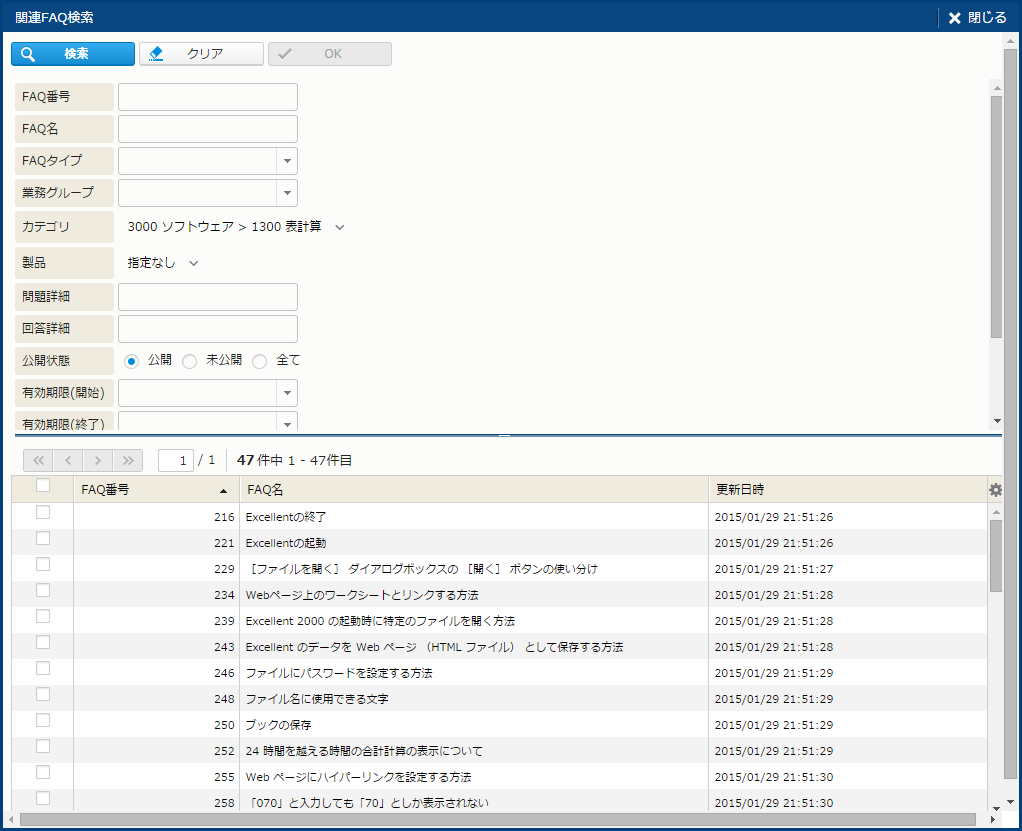
Task: Toggle the select-all checkbox in grid header
Action: click(x=43, y=486)
